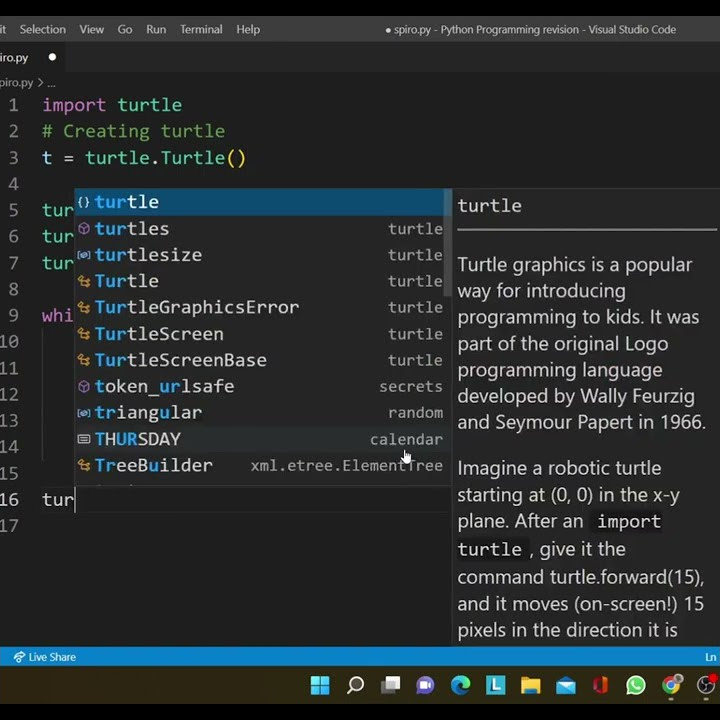The height and width of the screenshot is (720, 720).
Task: Open the OBS Studio taskbar icon
Action: 707,685
